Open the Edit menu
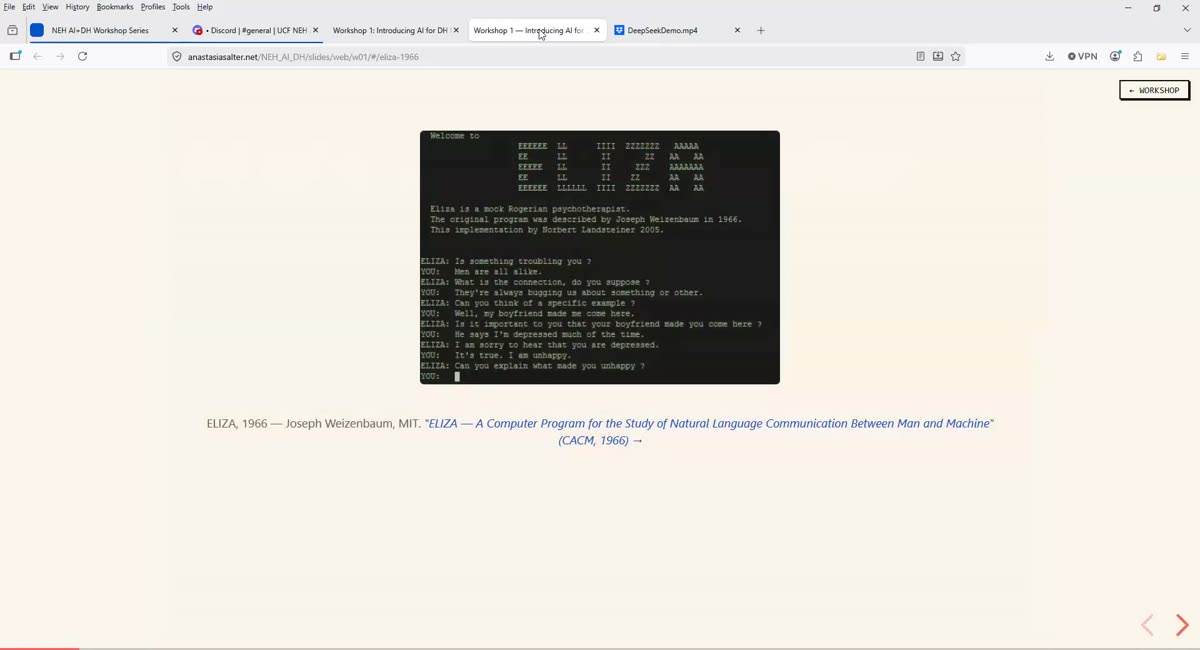 [x=29, y=7]
